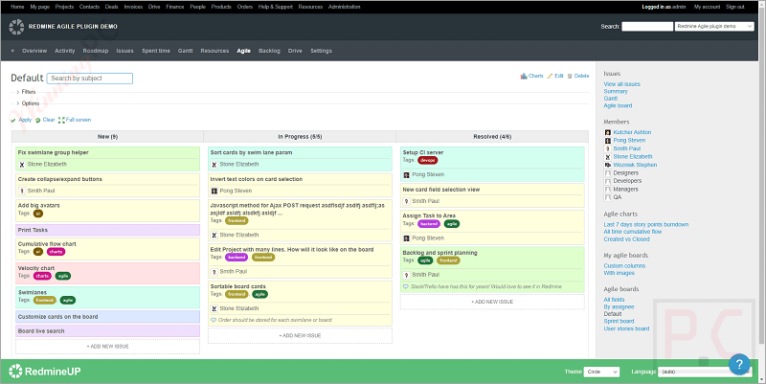Viewport: 766px width, 384px height.
Task: Click the Designers group icon in Members
Action: [x=608, y=173]
